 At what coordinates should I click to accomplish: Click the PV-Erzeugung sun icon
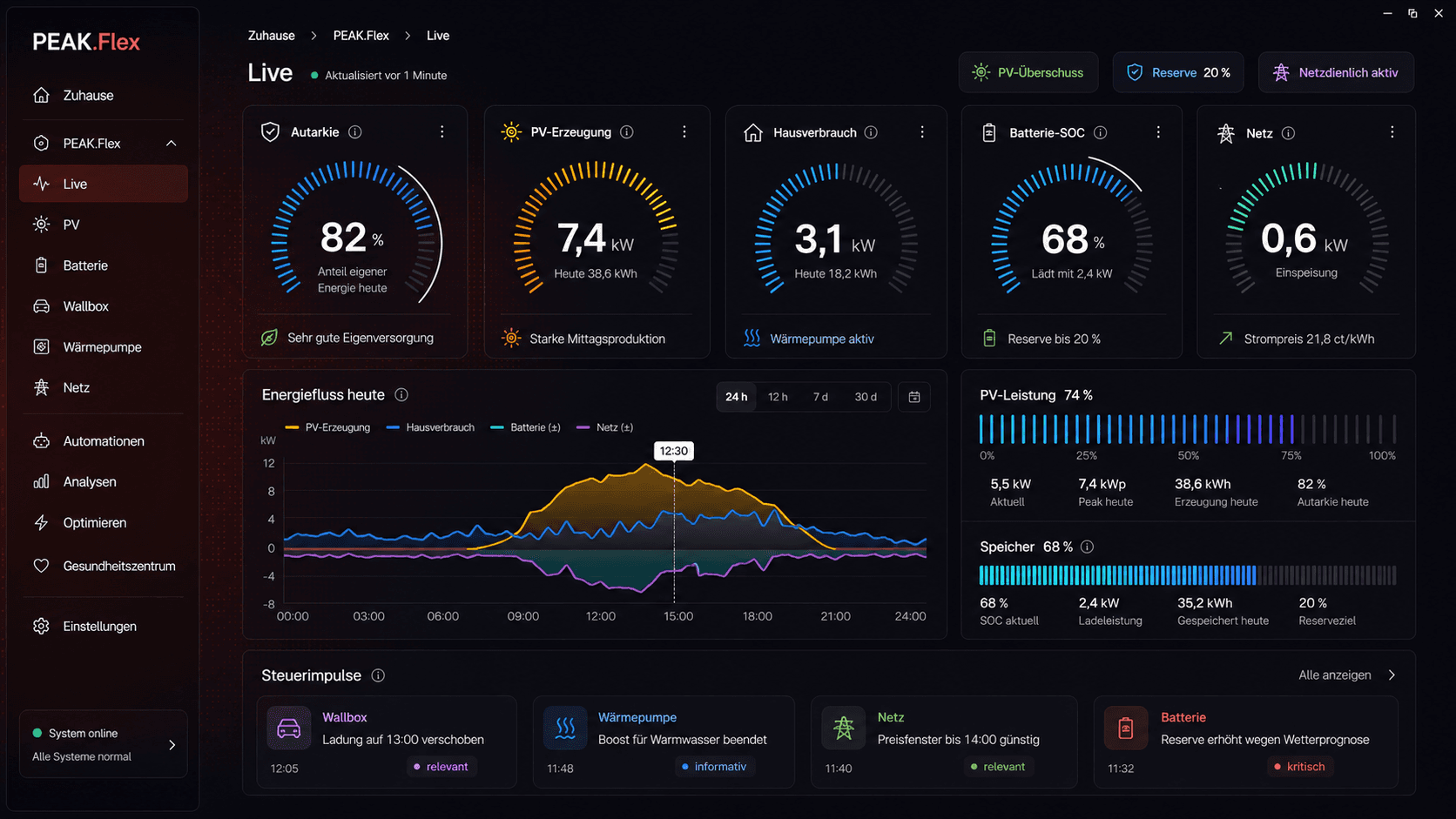511,132
